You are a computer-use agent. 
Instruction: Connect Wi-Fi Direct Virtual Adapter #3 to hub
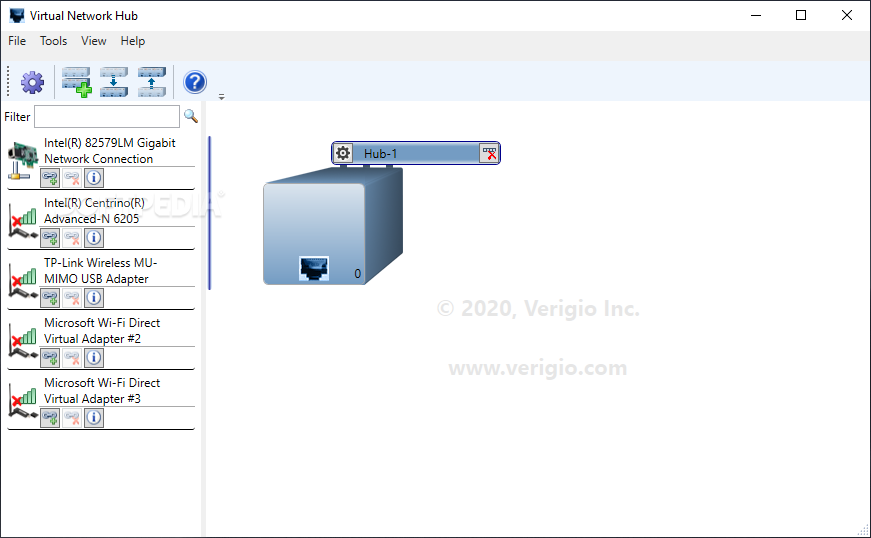click(x=50, y=418)
